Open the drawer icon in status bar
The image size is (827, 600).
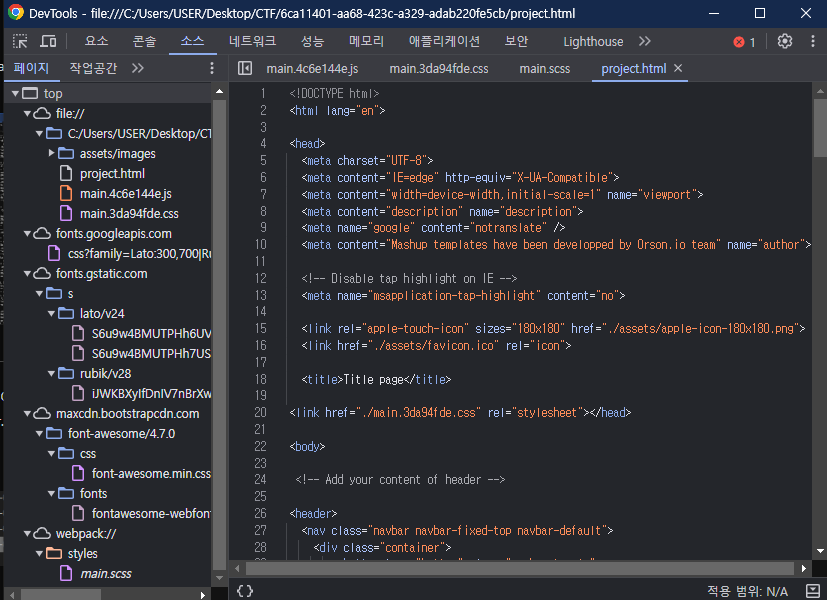[813, 591]
